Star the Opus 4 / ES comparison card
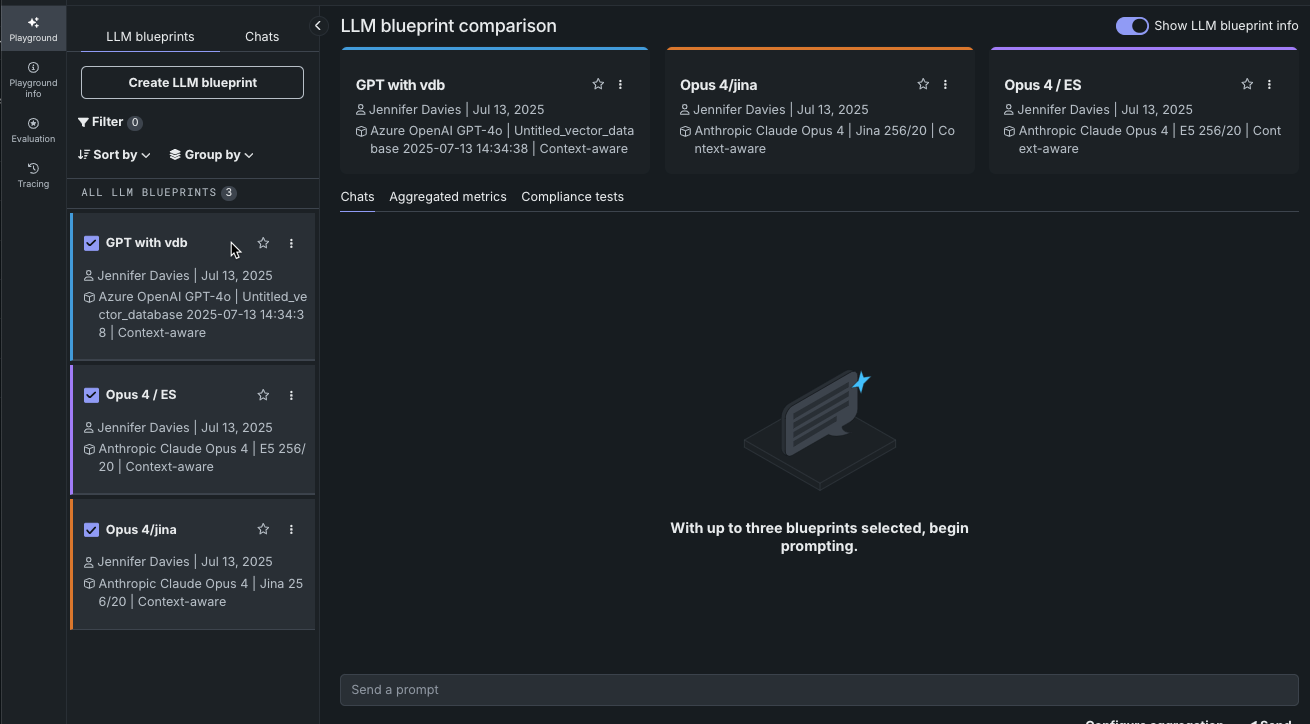This screenshot has width=1310, height=724. point(1247,85)
